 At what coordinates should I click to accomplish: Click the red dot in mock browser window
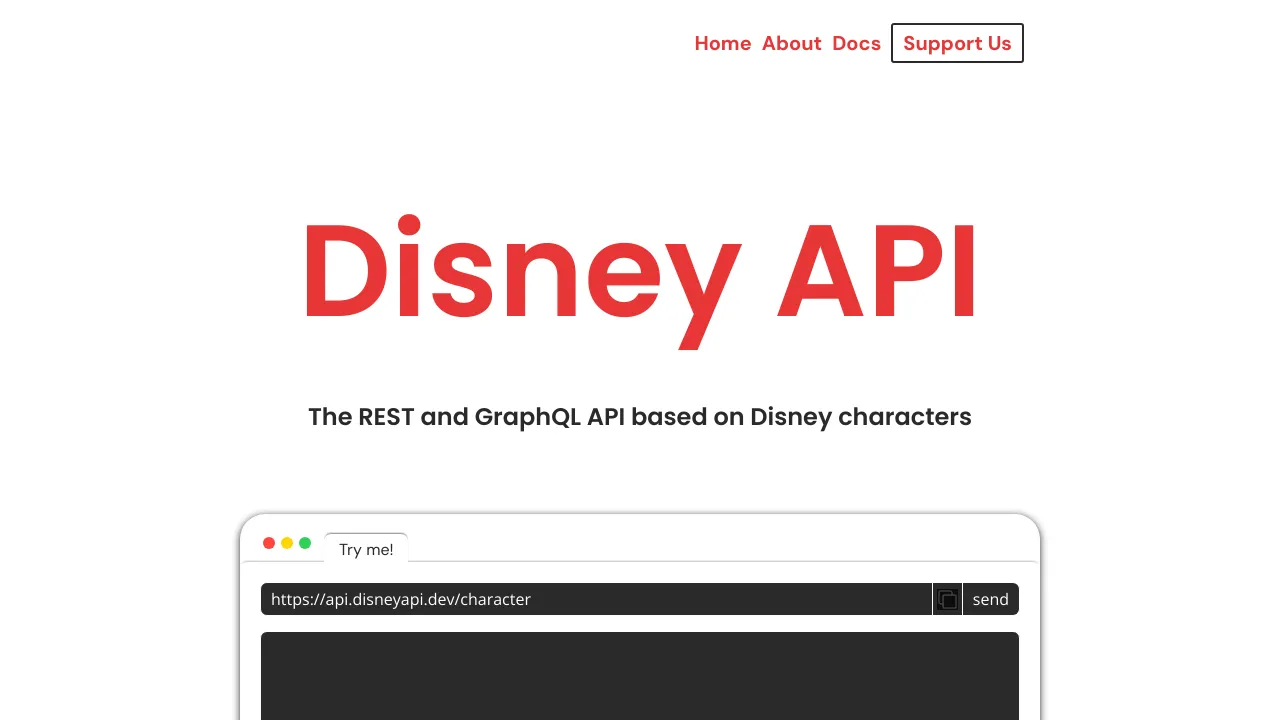[269, 543]
